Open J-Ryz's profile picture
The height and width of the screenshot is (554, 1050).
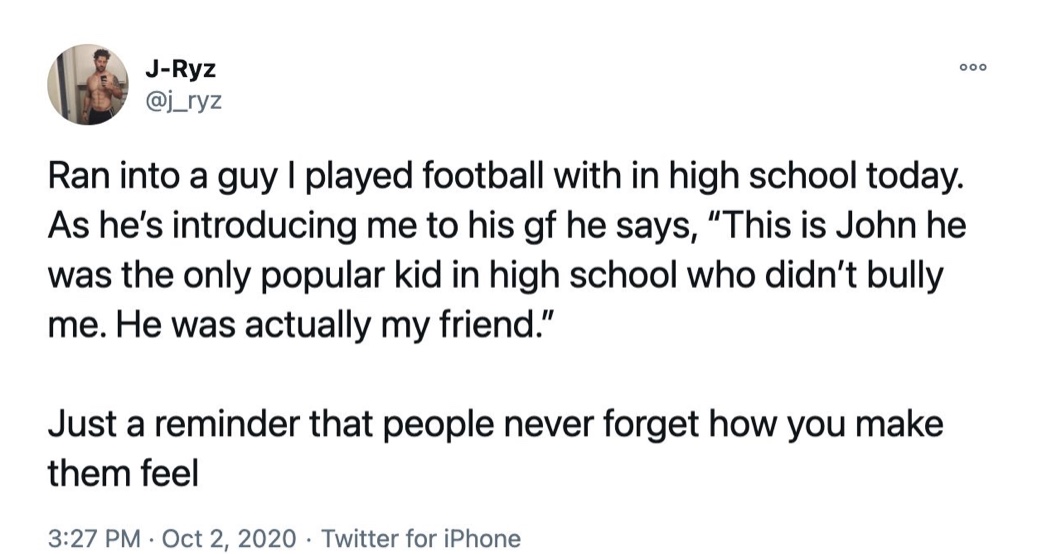(88, 84)
